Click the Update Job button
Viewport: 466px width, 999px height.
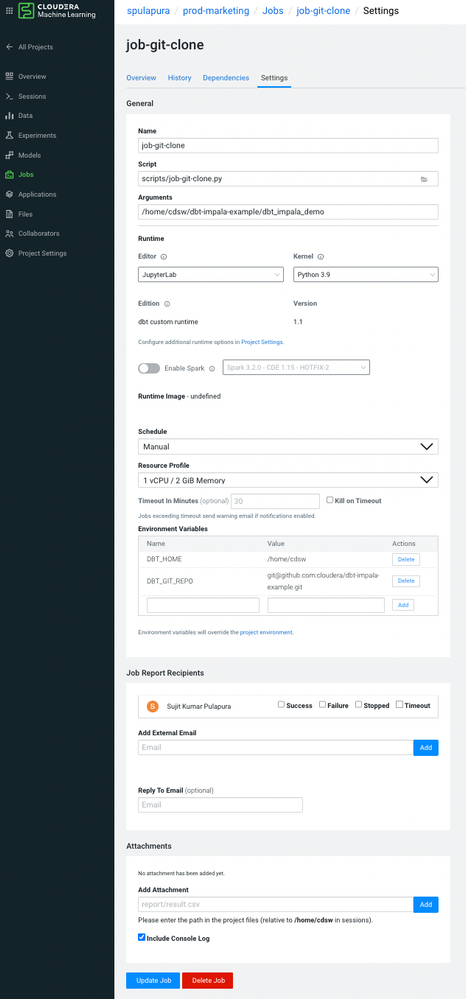(153, 980)
